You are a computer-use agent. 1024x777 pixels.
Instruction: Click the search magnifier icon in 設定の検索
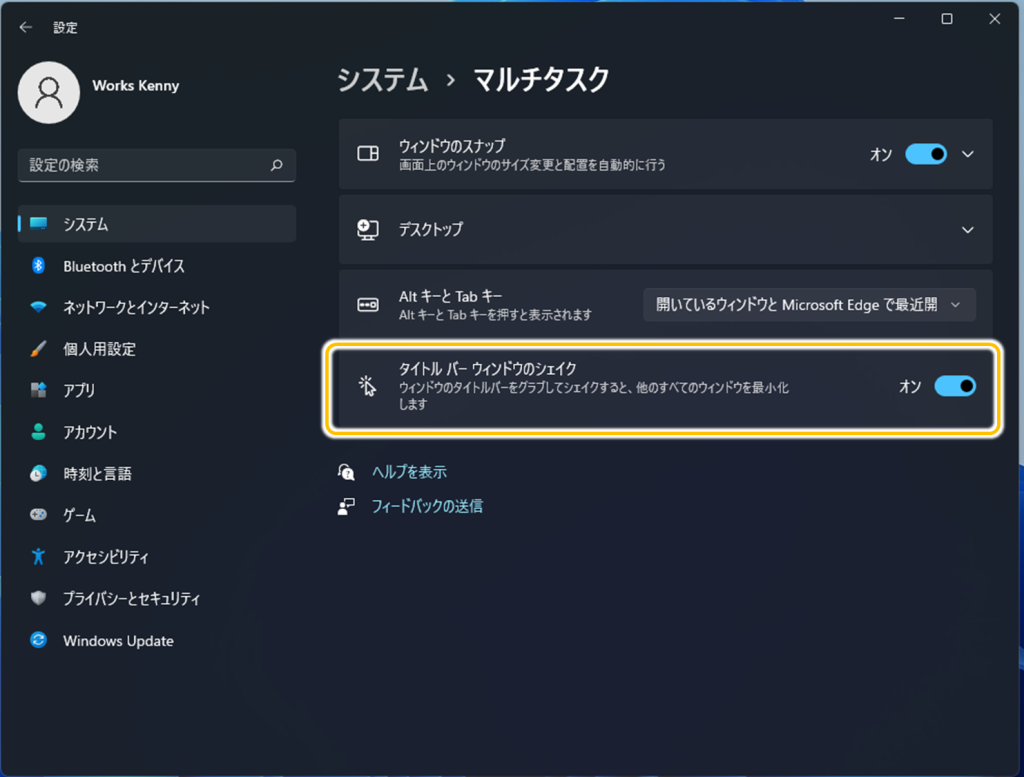[x=277, y=166]
